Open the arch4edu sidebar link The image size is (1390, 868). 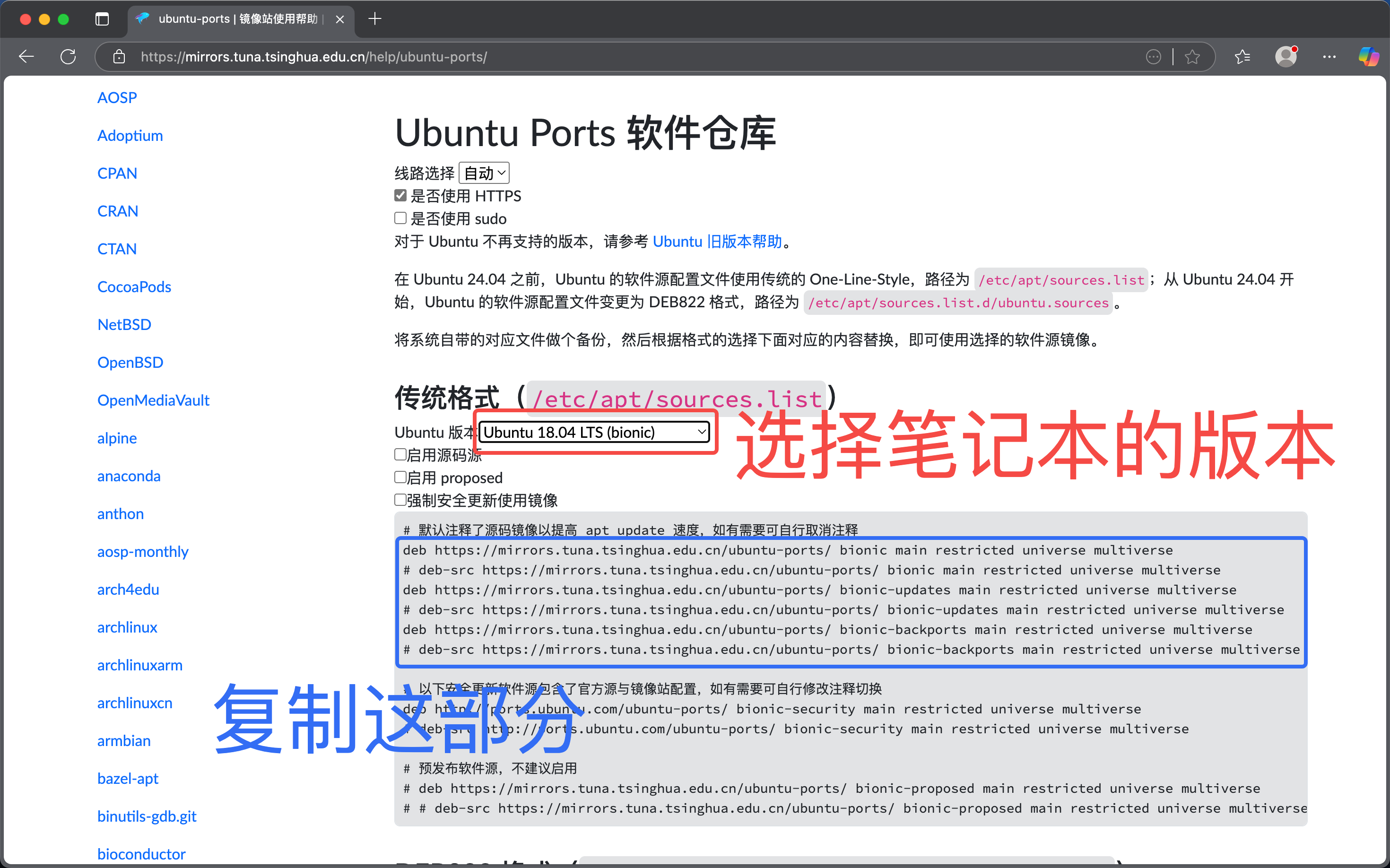[x=128, y=590]
